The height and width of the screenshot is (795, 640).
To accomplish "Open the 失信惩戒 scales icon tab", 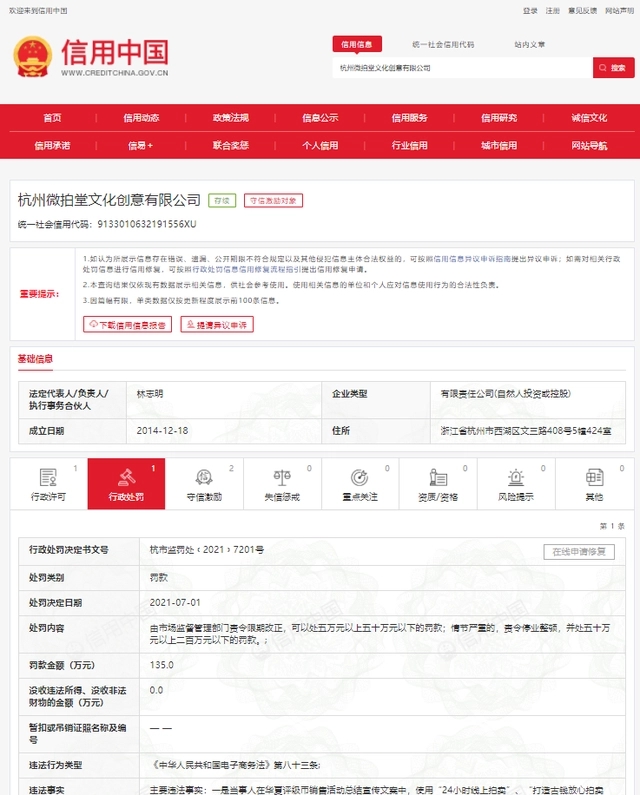I will coord(282,484).
